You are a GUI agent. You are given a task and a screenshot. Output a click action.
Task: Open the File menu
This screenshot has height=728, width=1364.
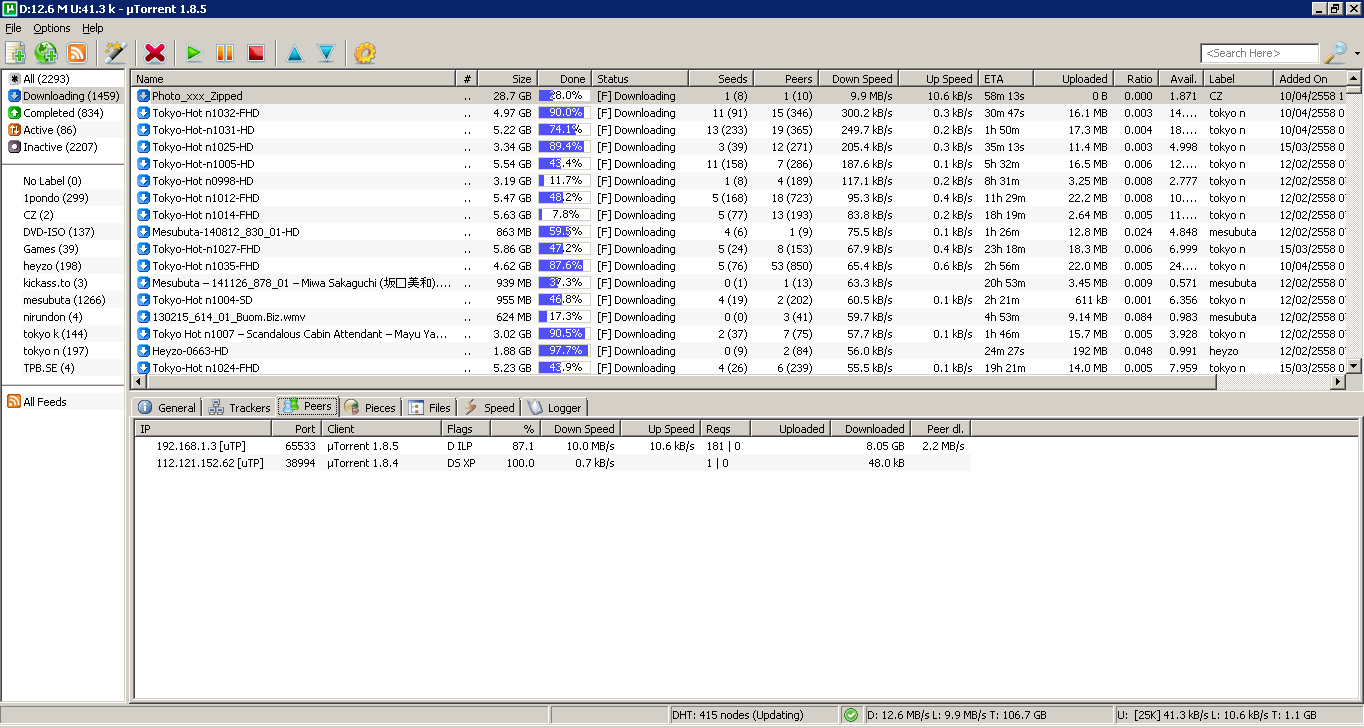[13, 28]
